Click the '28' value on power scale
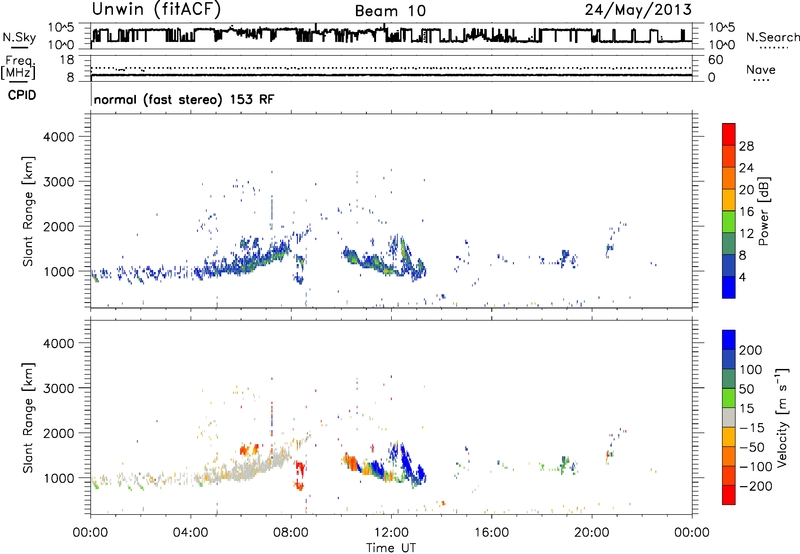 [x=746, y=146]
